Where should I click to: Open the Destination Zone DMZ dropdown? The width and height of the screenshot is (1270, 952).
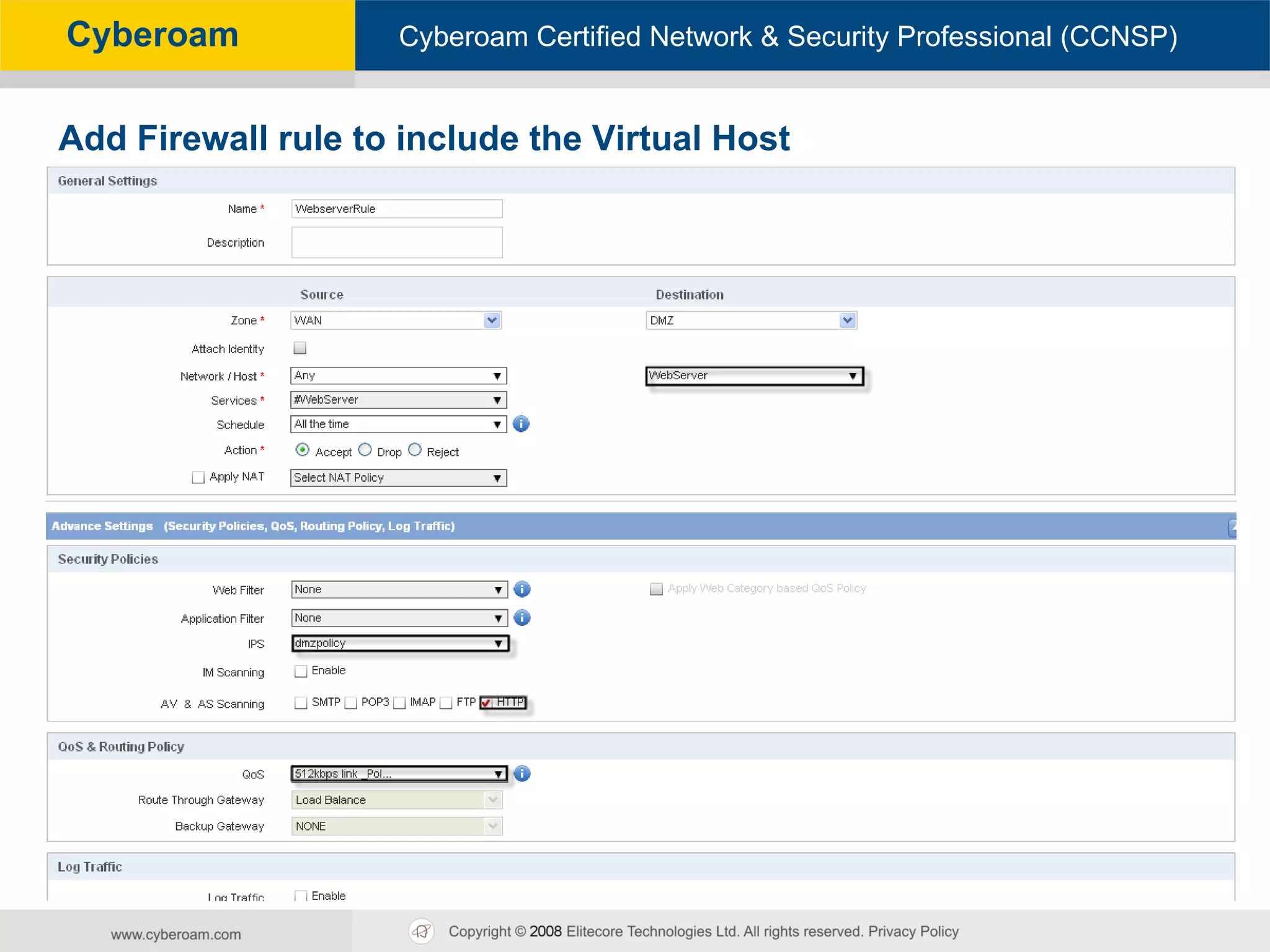[751, 320]
